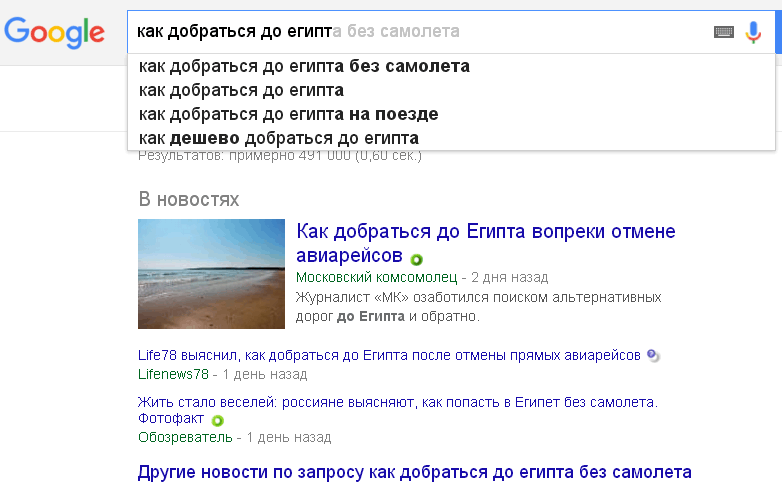Open the beach photo news thumbnail
This screenshot has width=782, height=492.
tap(211, 274)
